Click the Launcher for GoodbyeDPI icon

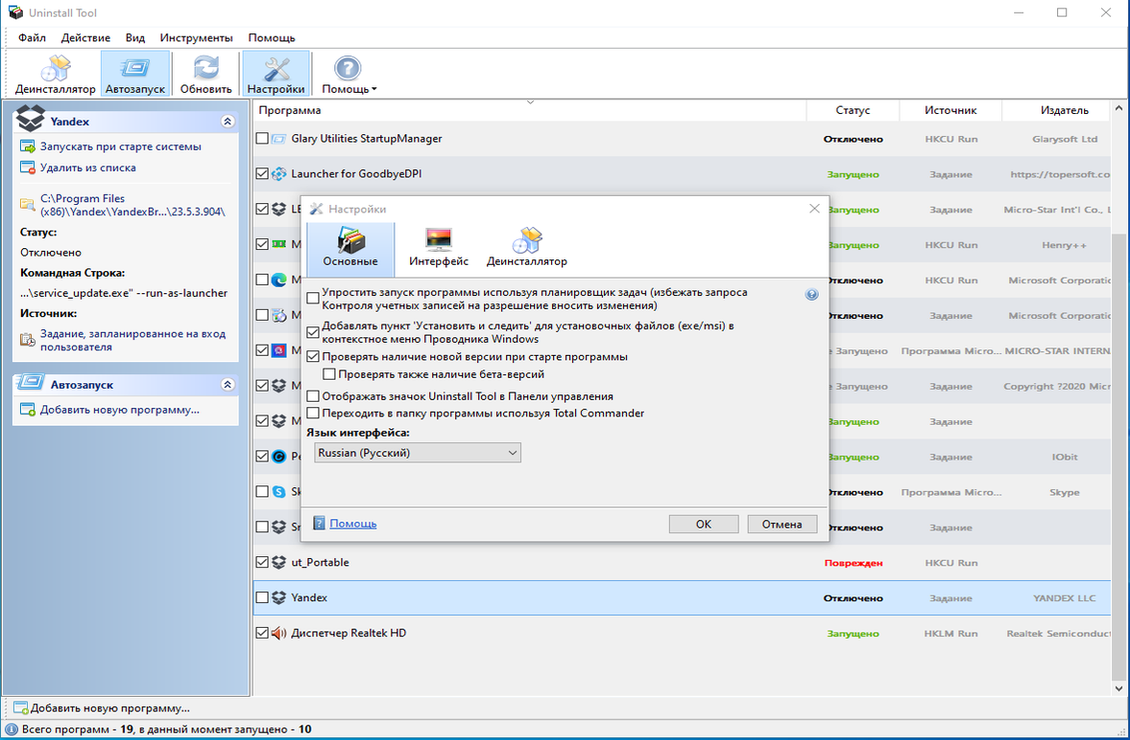pos(279,174)
